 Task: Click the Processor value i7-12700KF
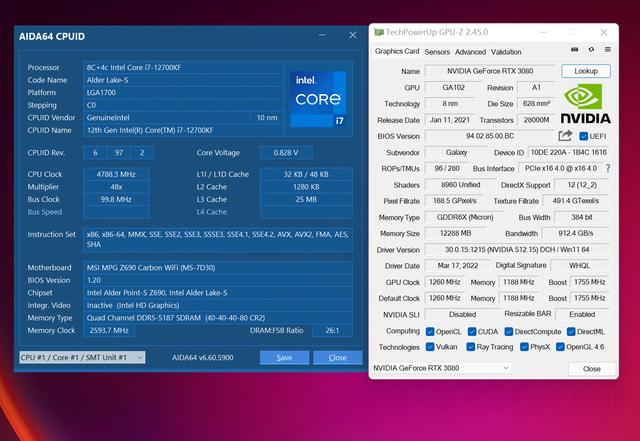182,67
